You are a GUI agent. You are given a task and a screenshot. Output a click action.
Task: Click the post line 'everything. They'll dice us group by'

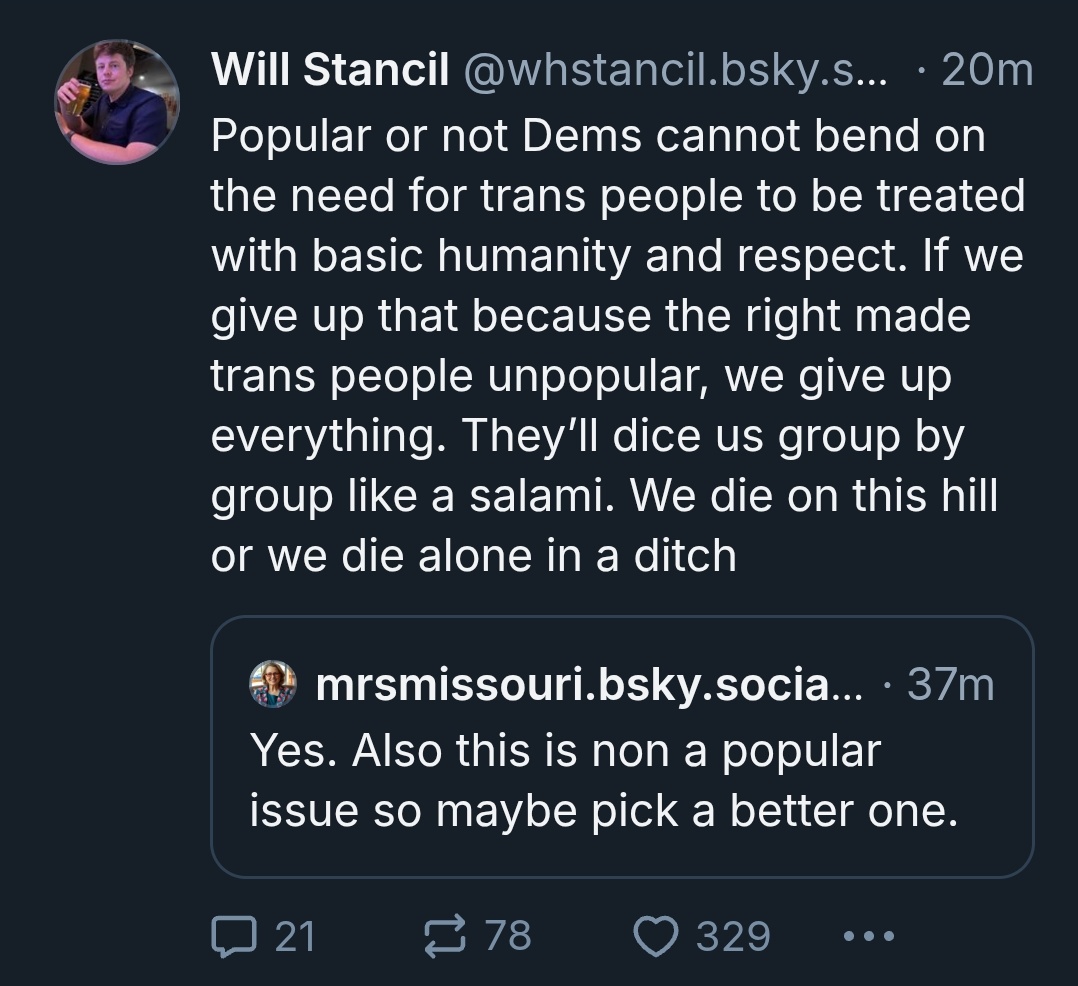click(586, 436)
